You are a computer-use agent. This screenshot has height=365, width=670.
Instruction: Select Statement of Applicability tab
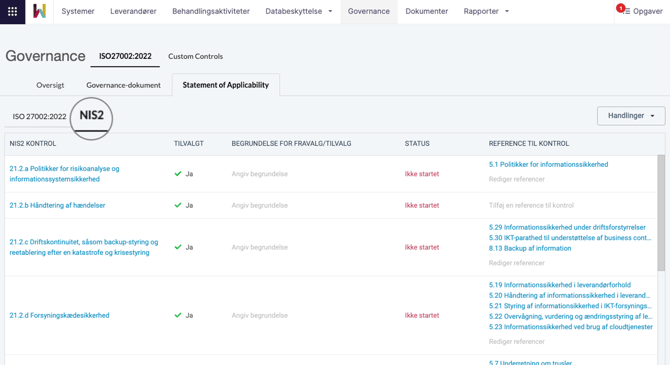tap(226, 85)
